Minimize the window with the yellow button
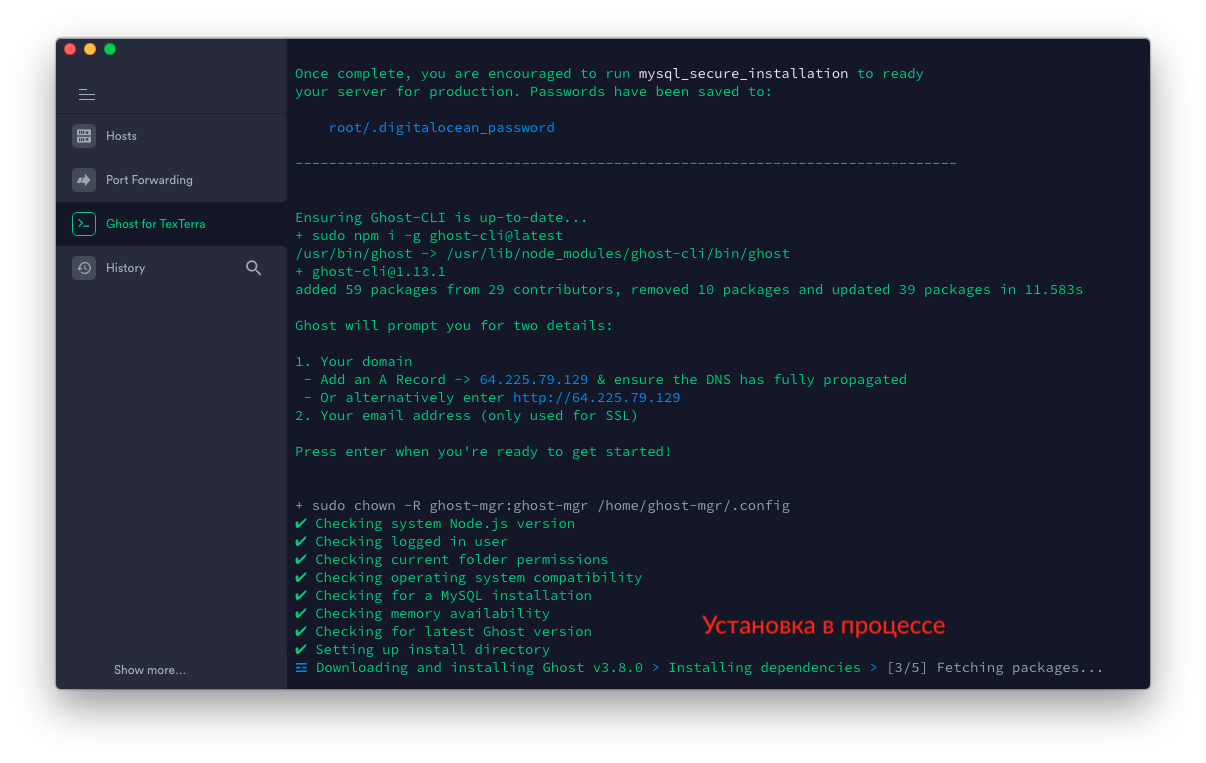The image size is (1206, 763). [90, 49]
